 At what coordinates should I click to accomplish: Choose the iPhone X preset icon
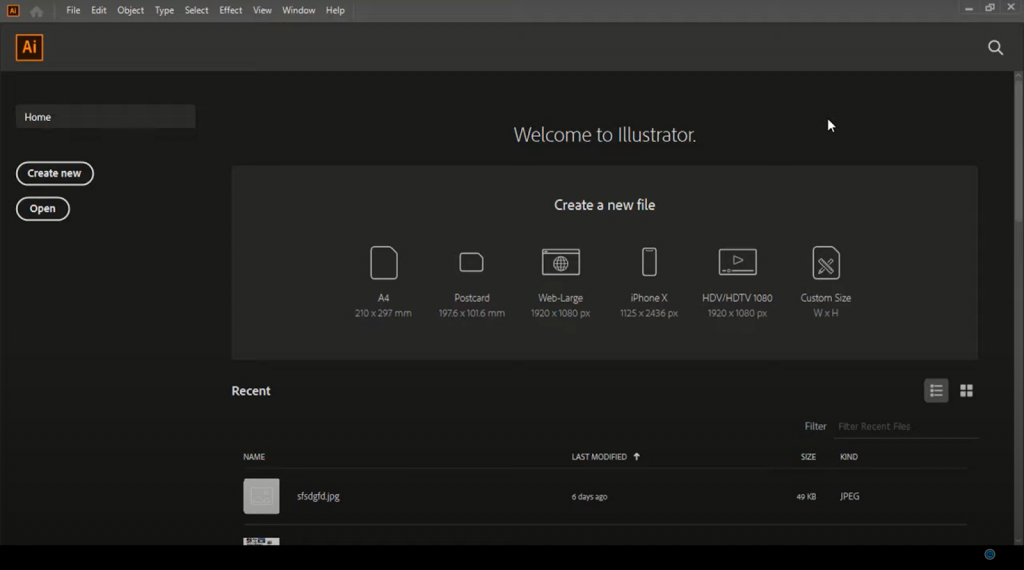649,262
